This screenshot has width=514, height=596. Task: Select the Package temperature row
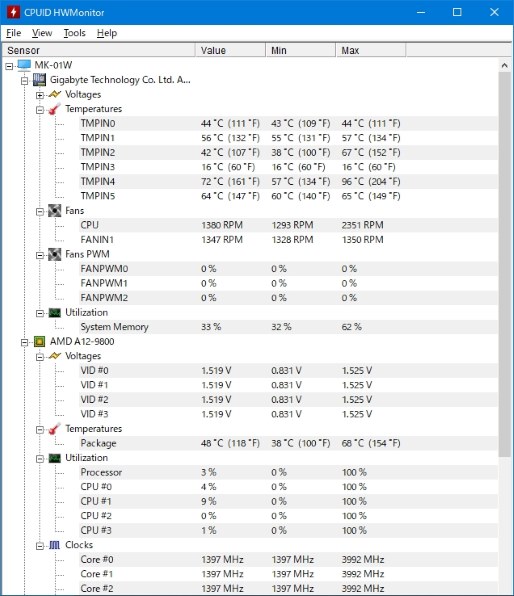tap(288, 443)
